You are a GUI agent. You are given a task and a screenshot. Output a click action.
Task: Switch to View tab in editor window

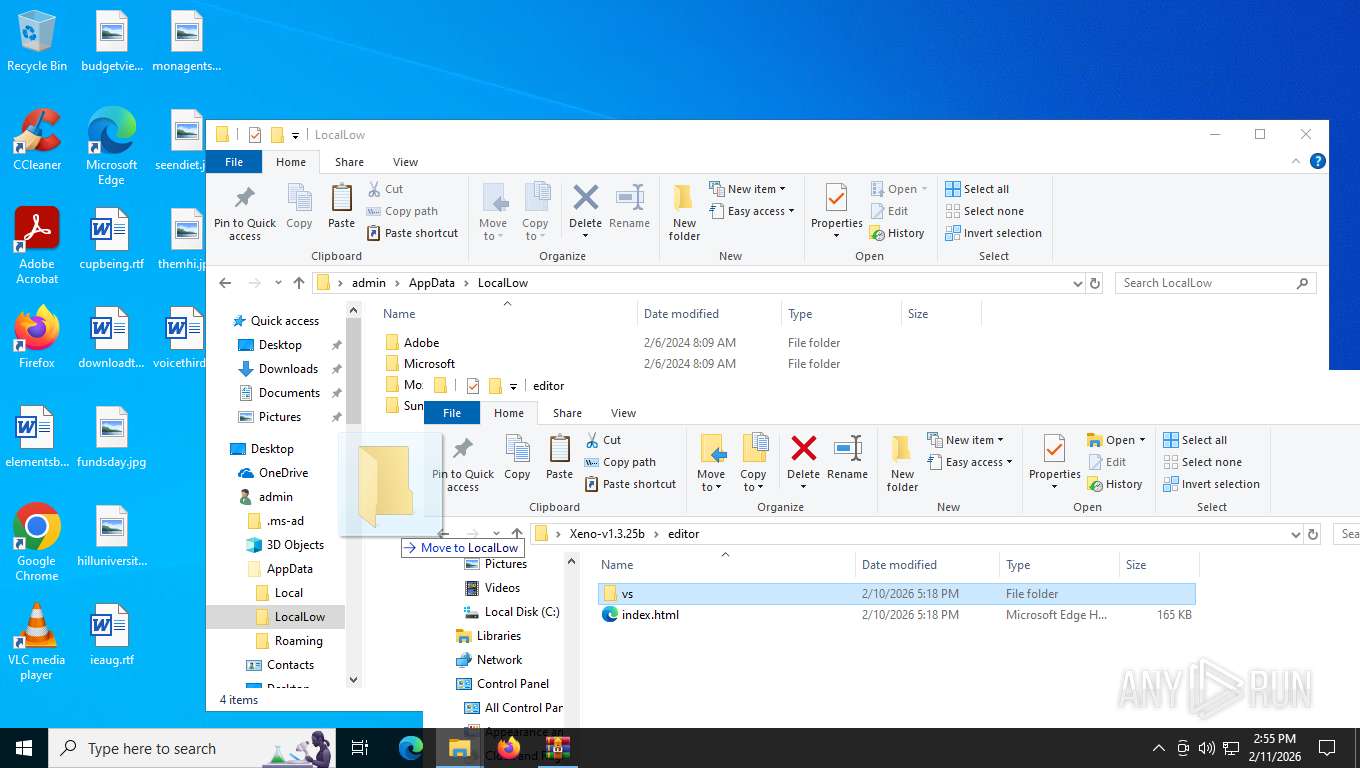pyautogui.click(x=623, y=413)
